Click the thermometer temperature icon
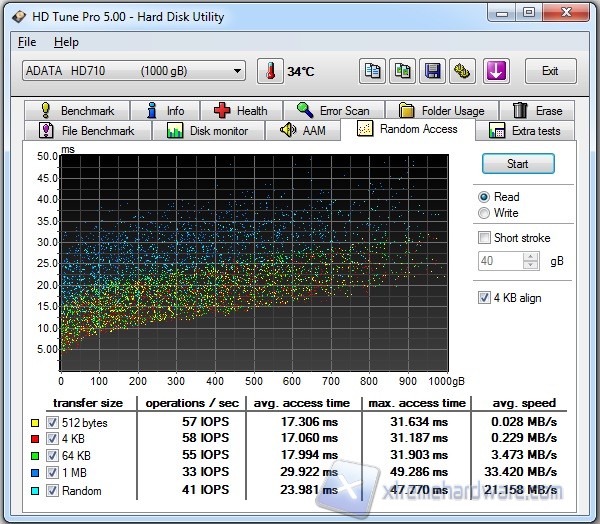600x524 pixels. pos(270,71)
